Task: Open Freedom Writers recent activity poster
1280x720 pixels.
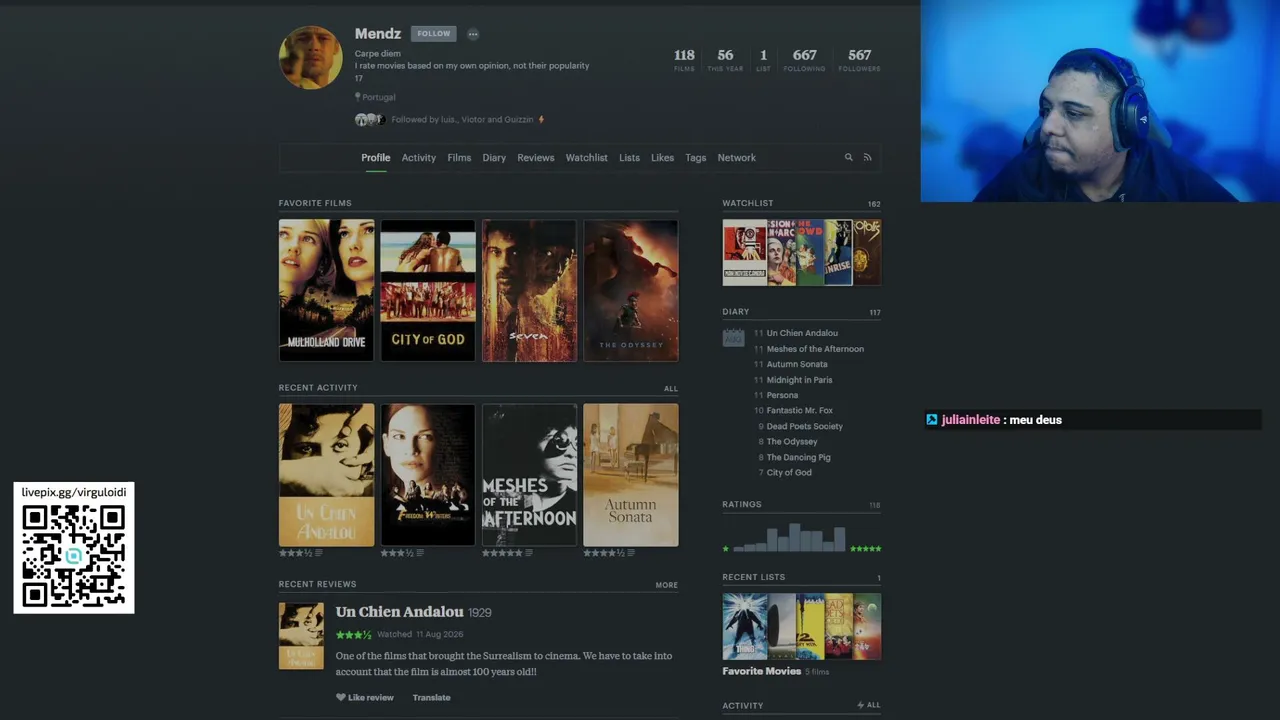Action: tap(428, 475)
